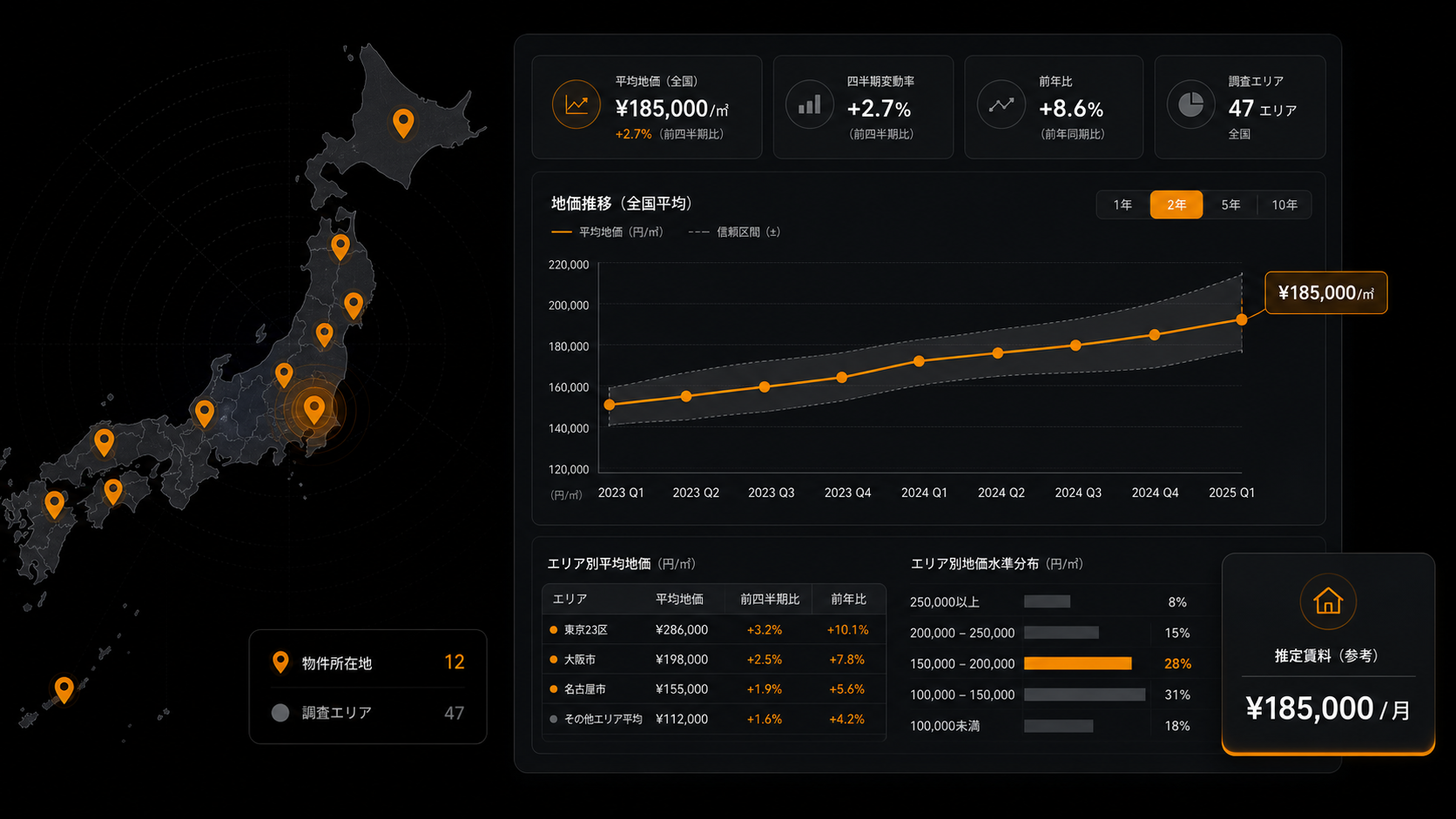
Task: Select the 大阪市 row
Action: 714,660
